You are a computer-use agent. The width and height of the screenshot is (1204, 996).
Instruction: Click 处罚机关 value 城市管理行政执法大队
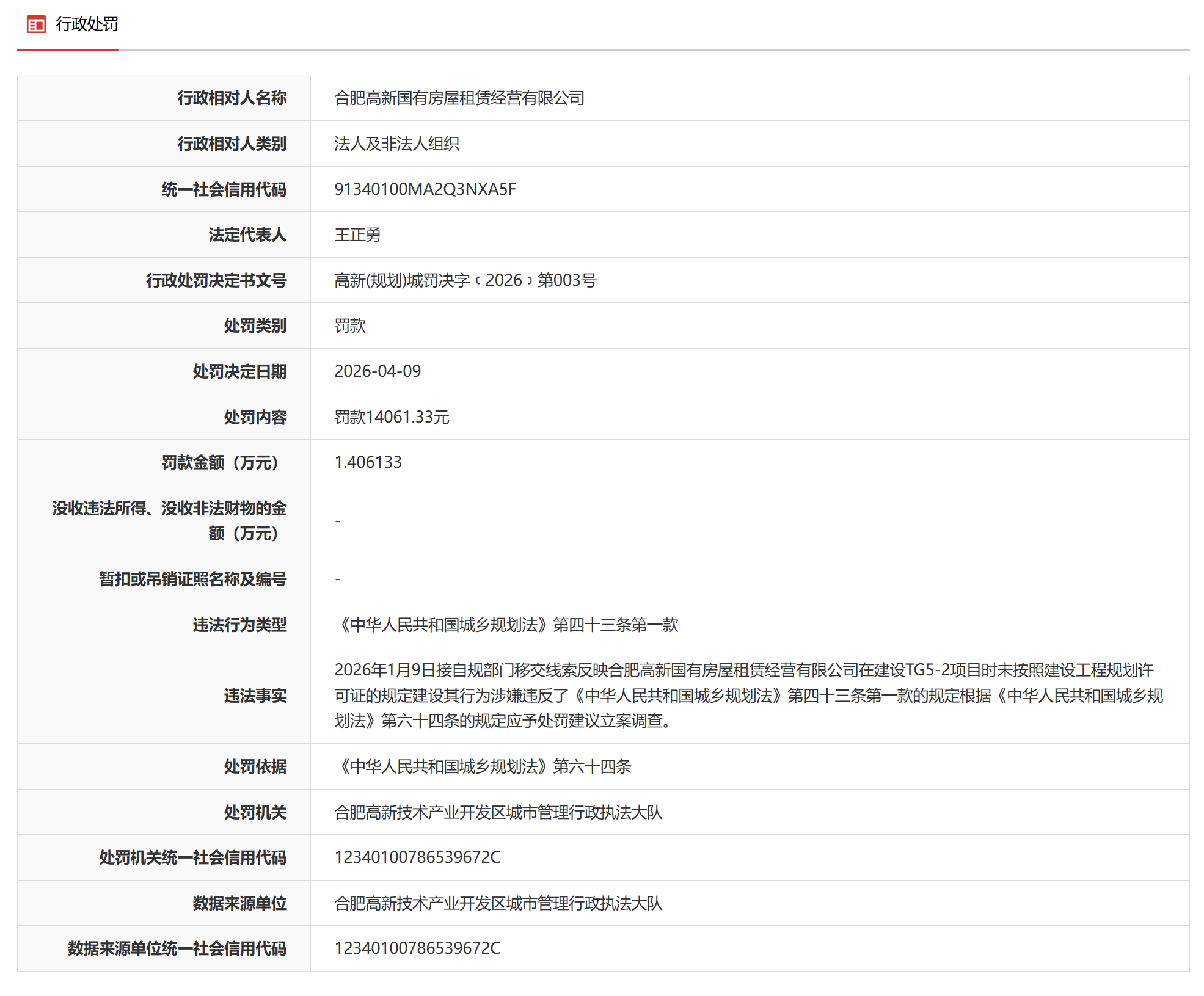tap(498, 812)
